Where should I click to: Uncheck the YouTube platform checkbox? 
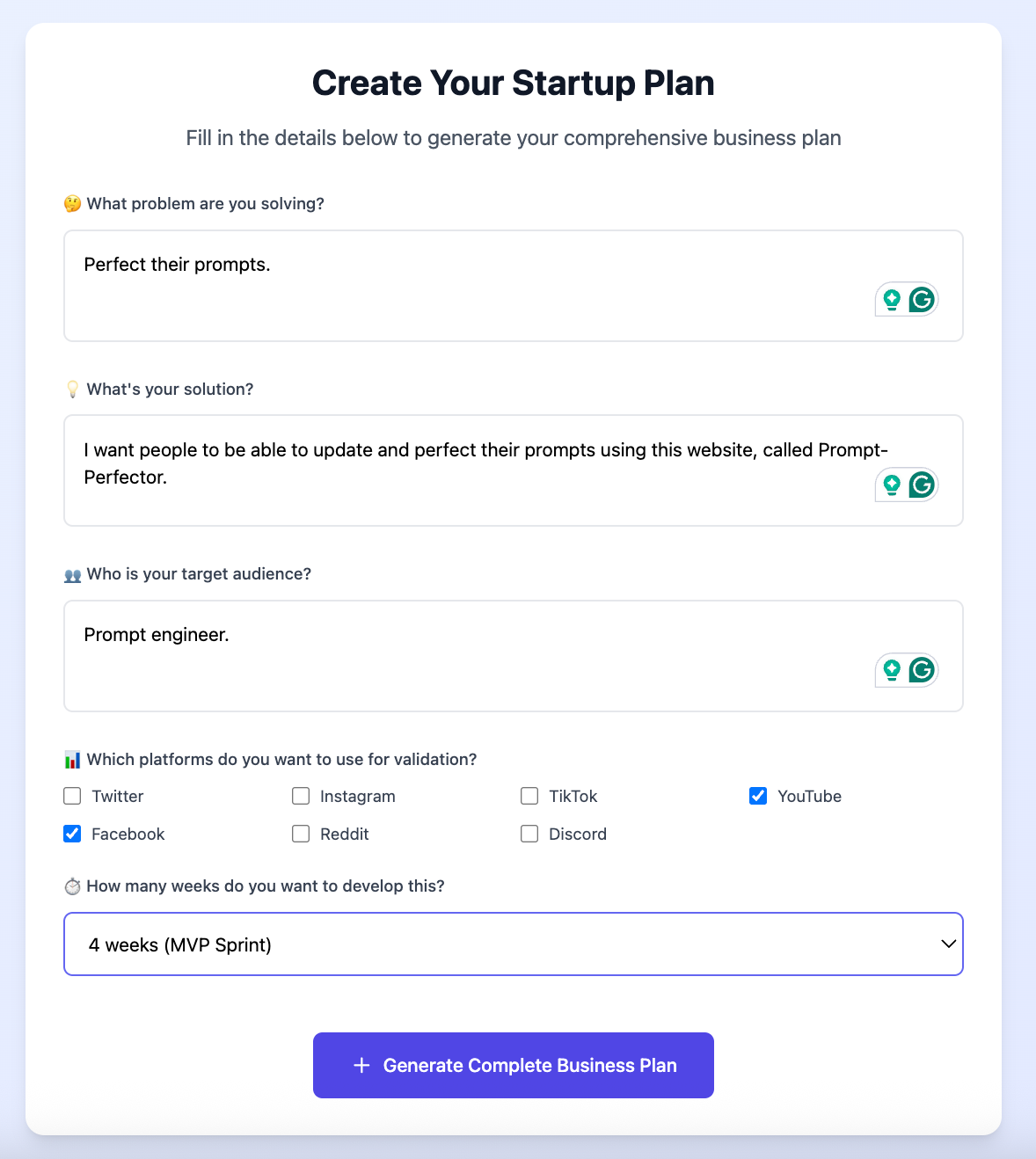tap(758, 796)
